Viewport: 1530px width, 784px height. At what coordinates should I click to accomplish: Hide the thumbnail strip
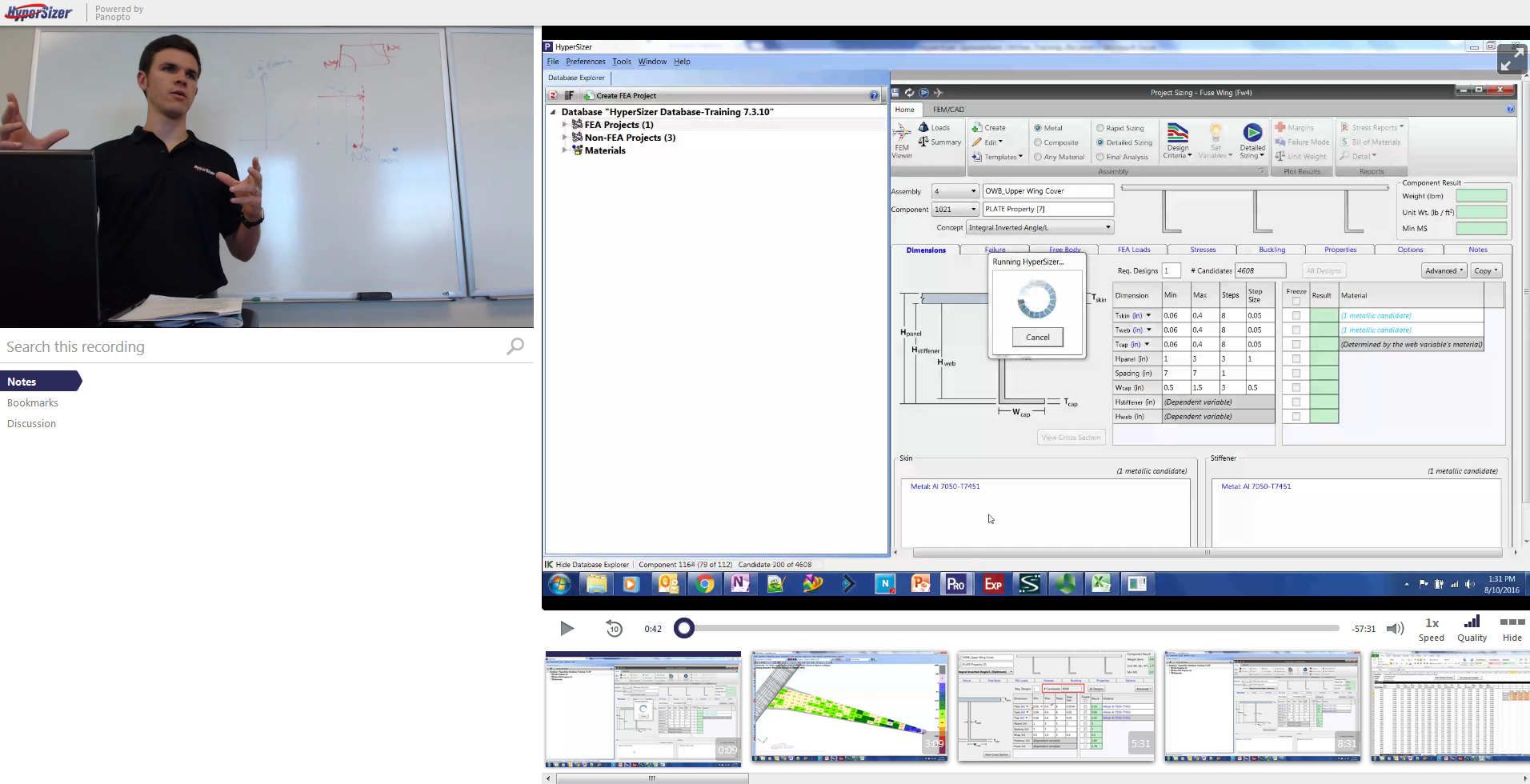point(1512,629)
